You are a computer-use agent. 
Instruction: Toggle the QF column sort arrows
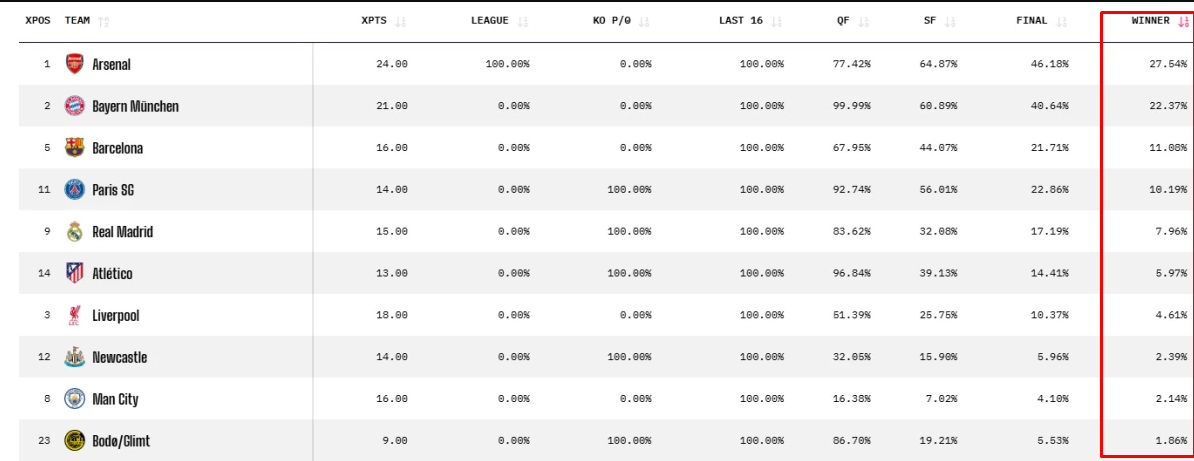tap(864, 21)
